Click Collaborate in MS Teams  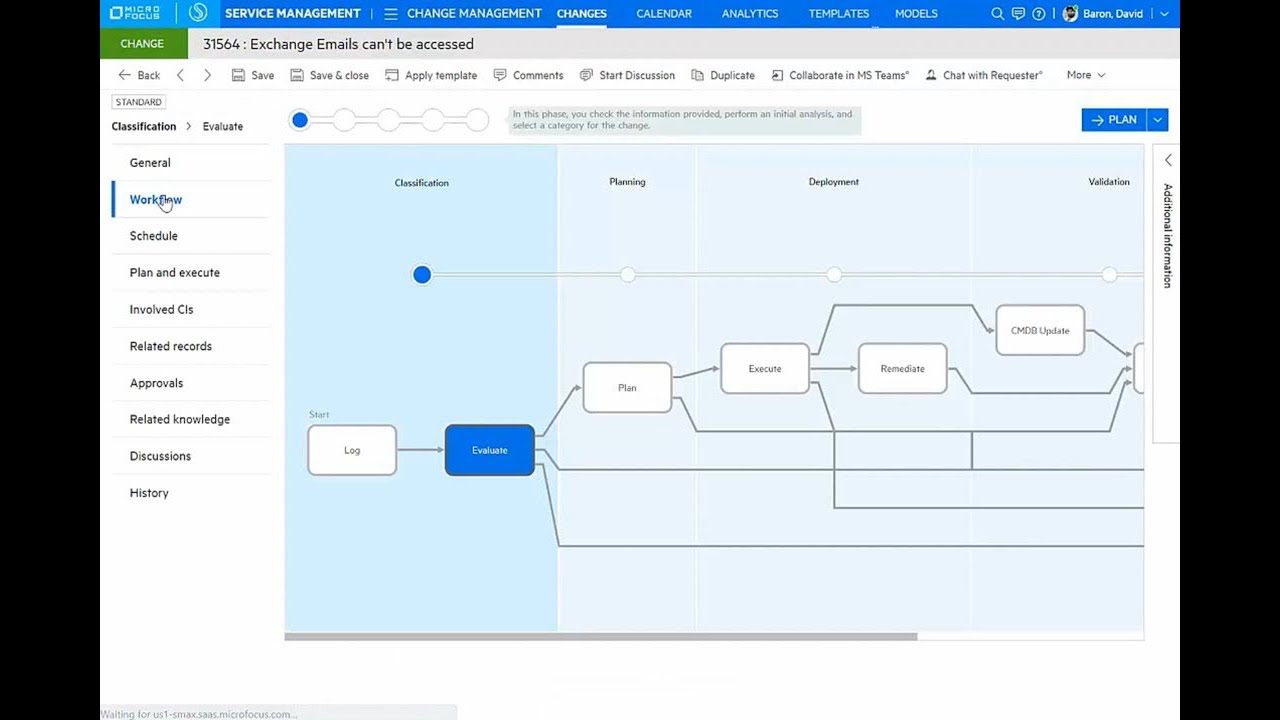tap(840, 75)
